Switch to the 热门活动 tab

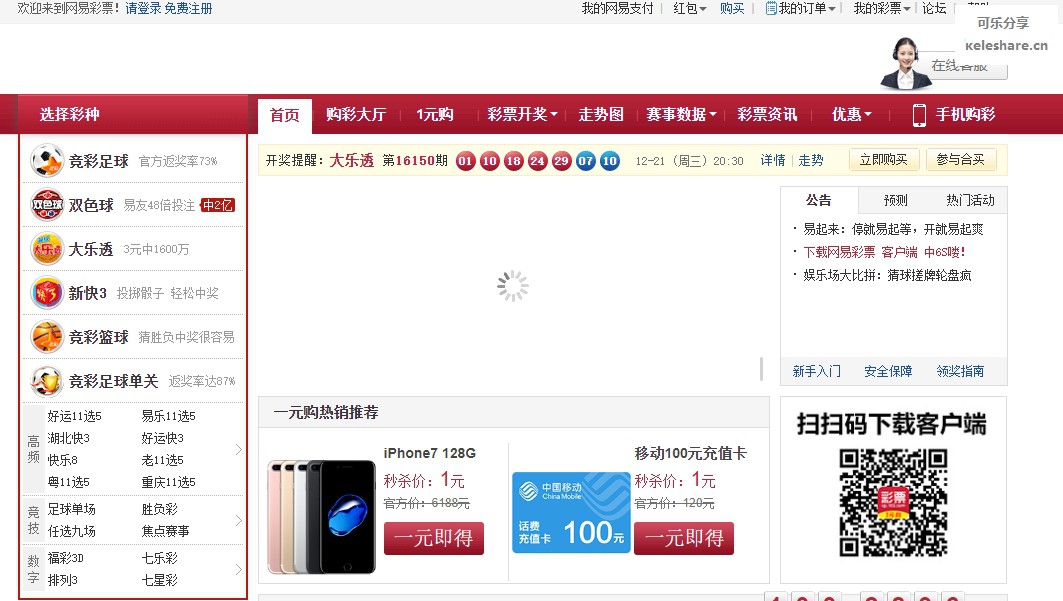970,200
